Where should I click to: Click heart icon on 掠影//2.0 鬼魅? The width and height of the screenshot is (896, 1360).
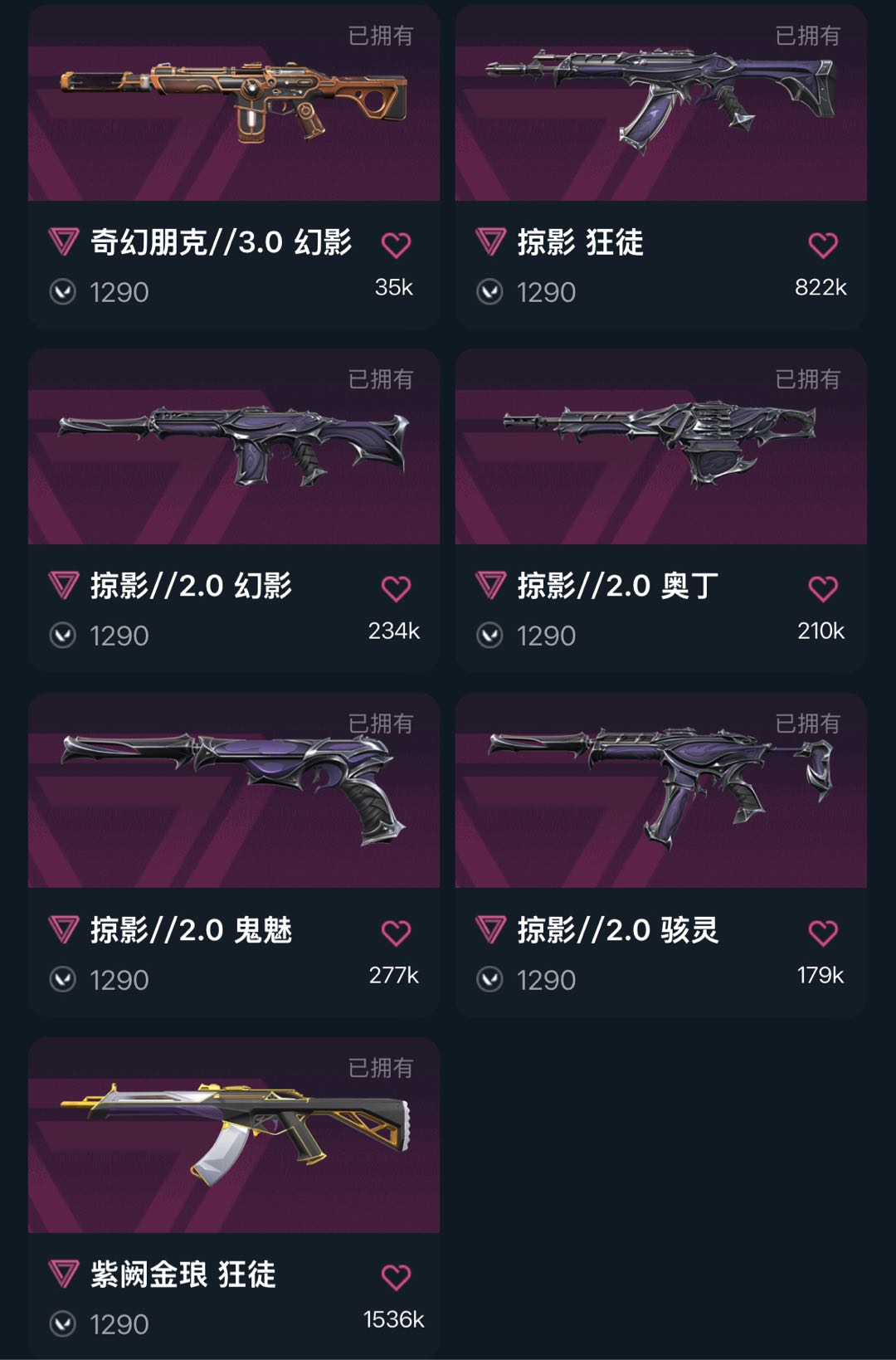396,933
